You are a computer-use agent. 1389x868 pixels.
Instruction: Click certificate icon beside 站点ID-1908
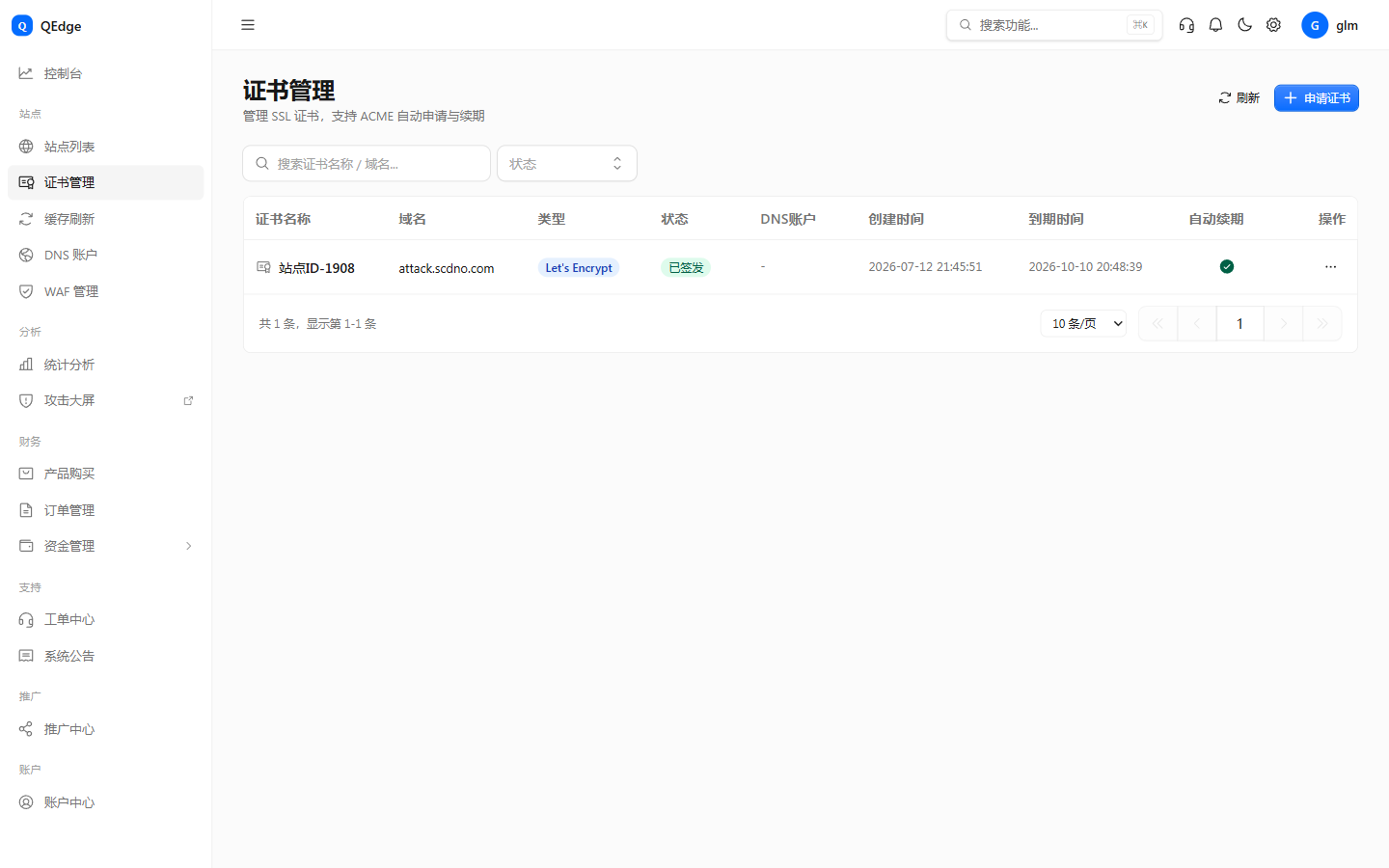pos(263,267)
